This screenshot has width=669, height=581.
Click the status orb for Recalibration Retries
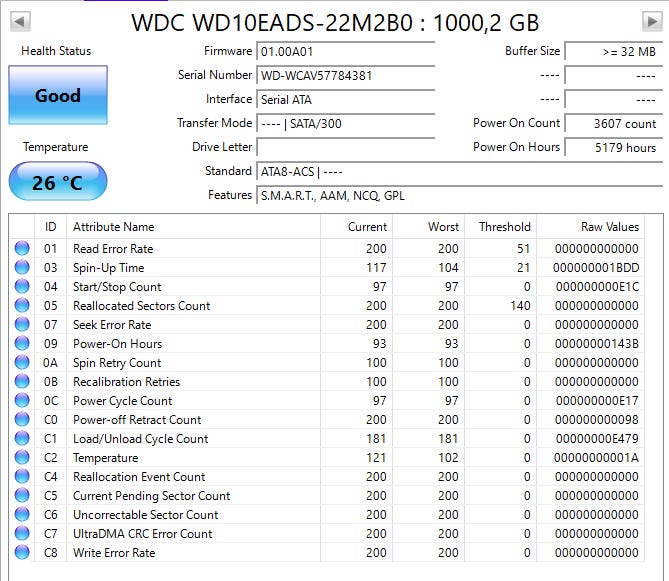point(22,381)
